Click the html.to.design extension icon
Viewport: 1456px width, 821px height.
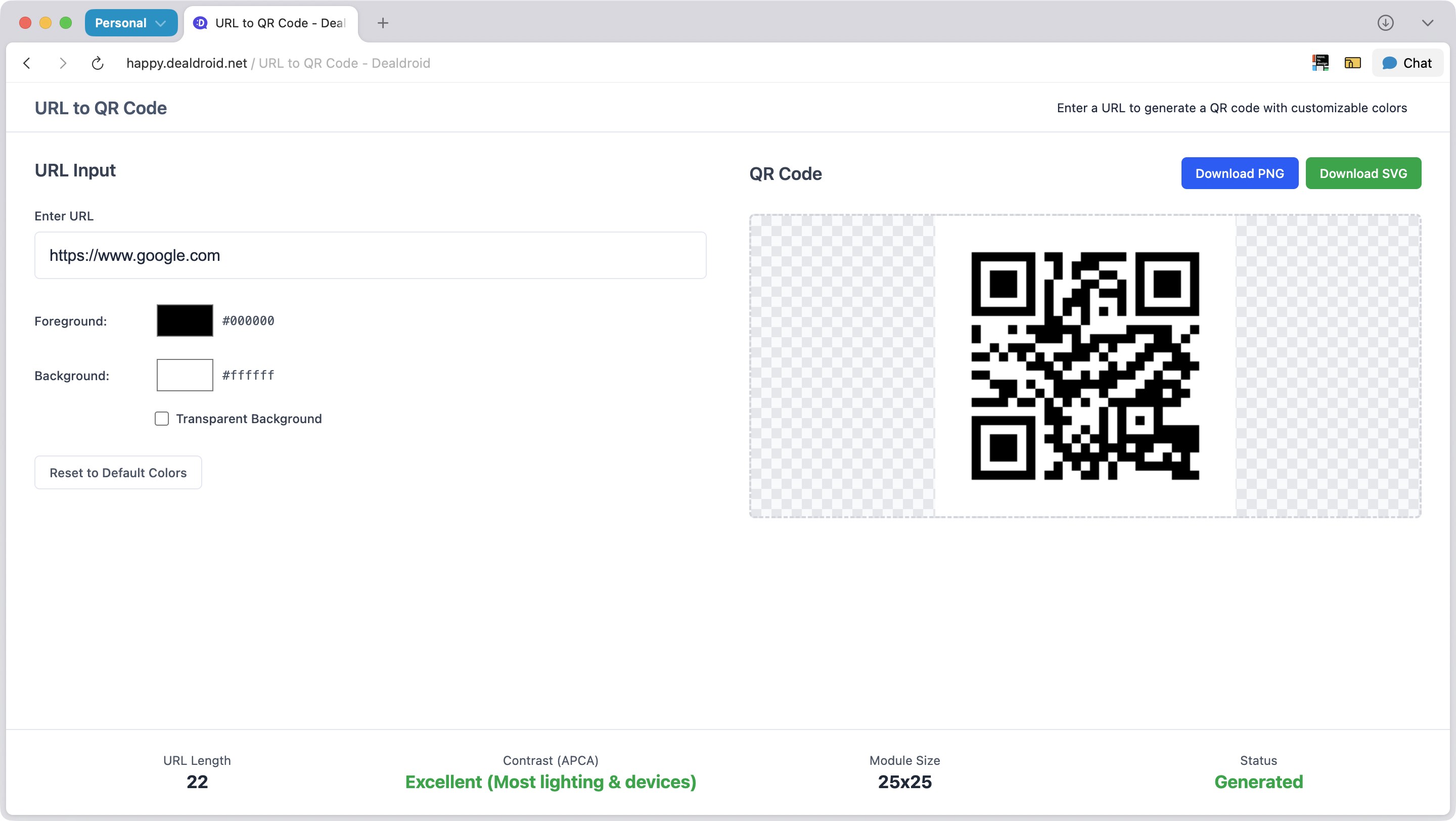click(x=1321, y=63)
